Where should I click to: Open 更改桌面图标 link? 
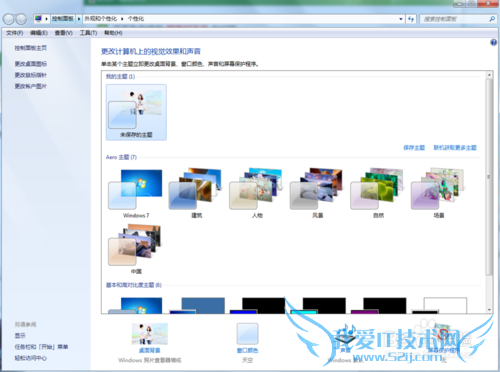tap(31, 64)
